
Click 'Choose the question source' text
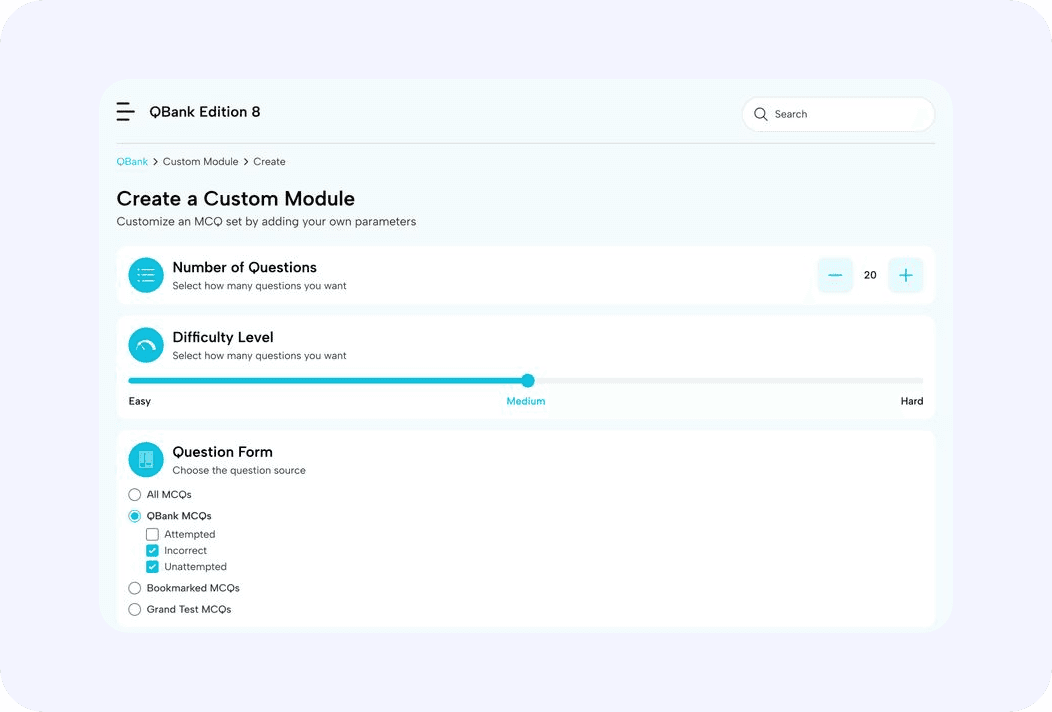239,470
